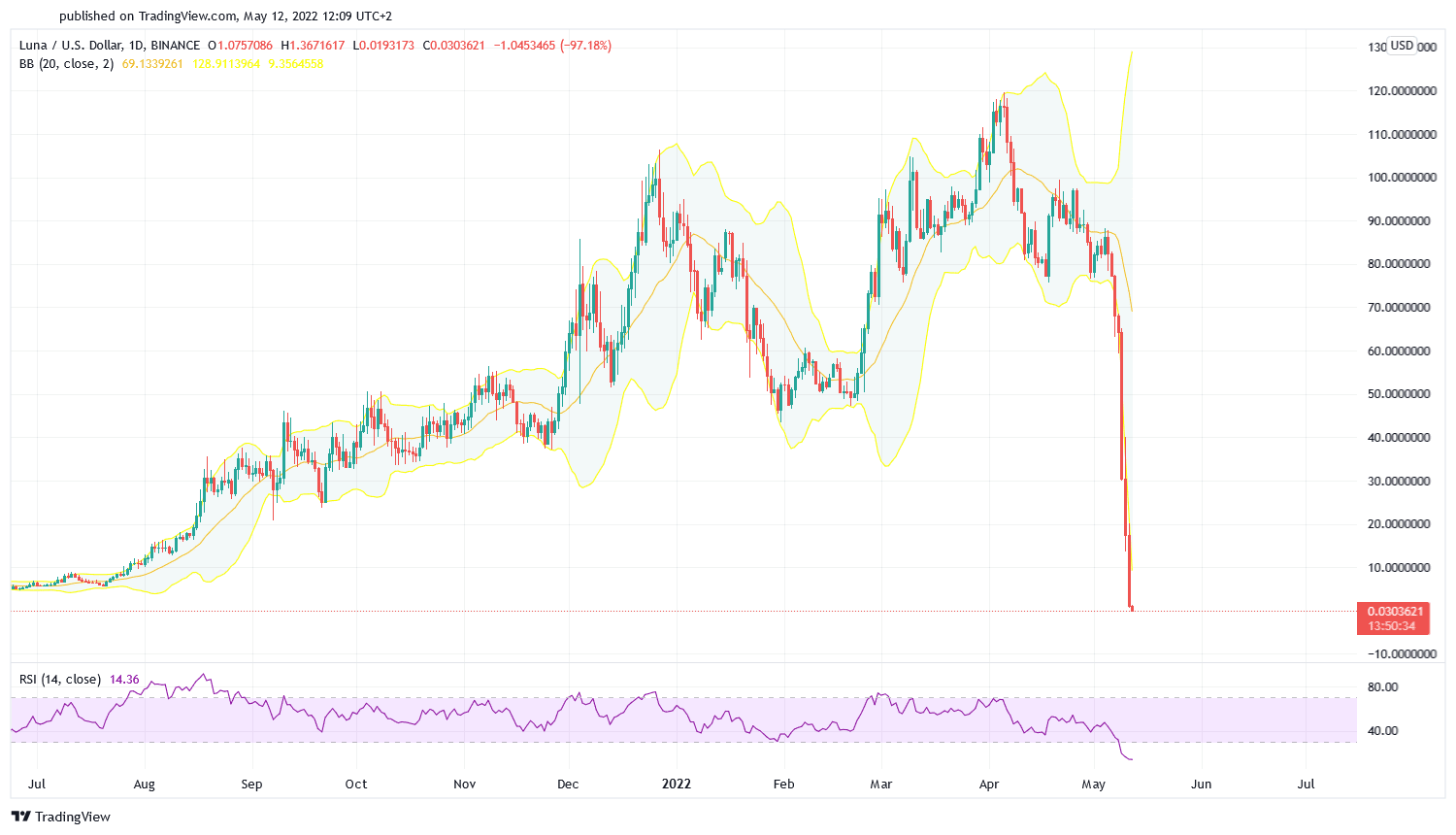Click the 70.0000000 price axis label
Image resolution: width=1456 pixels, height=835 pixels.
pos(1399,308)
